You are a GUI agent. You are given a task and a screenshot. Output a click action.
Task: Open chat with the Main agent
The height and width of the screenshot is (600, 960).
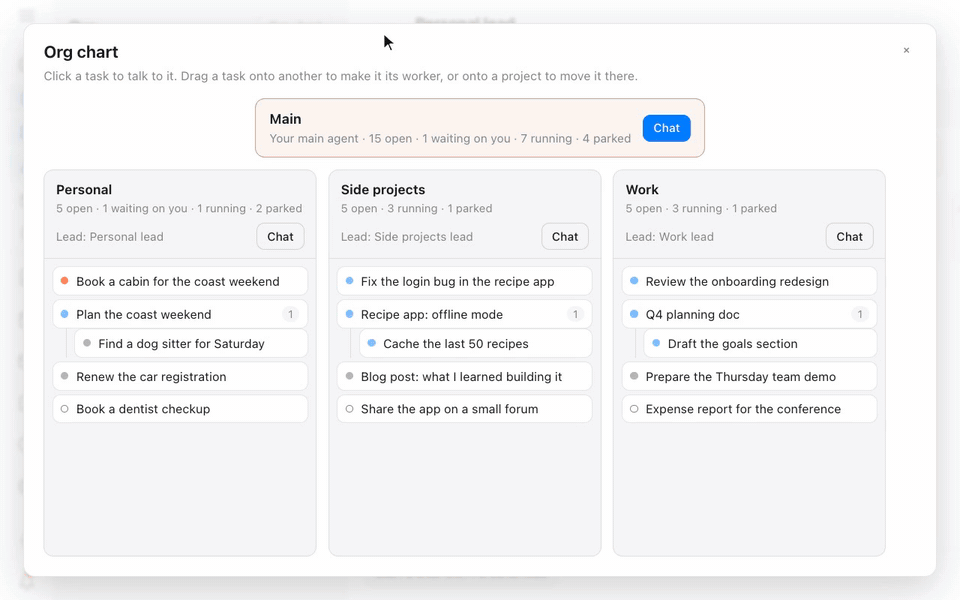click(666, 128)
